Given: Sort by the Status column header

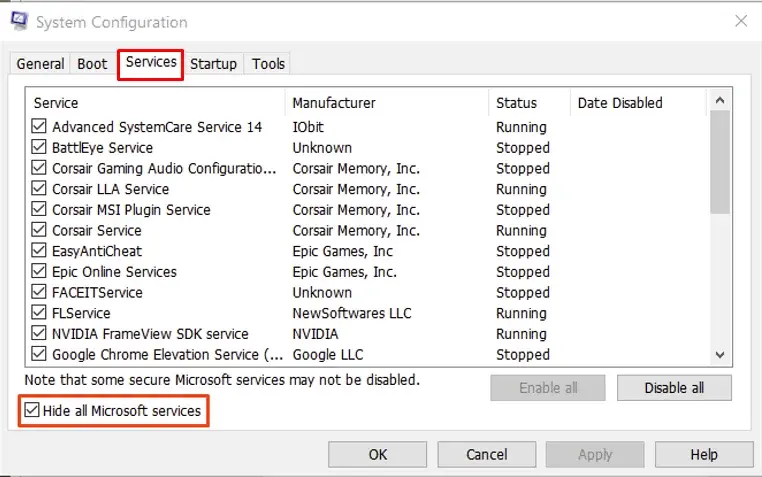Looking at the screenshot, I should tap(529, 103).
